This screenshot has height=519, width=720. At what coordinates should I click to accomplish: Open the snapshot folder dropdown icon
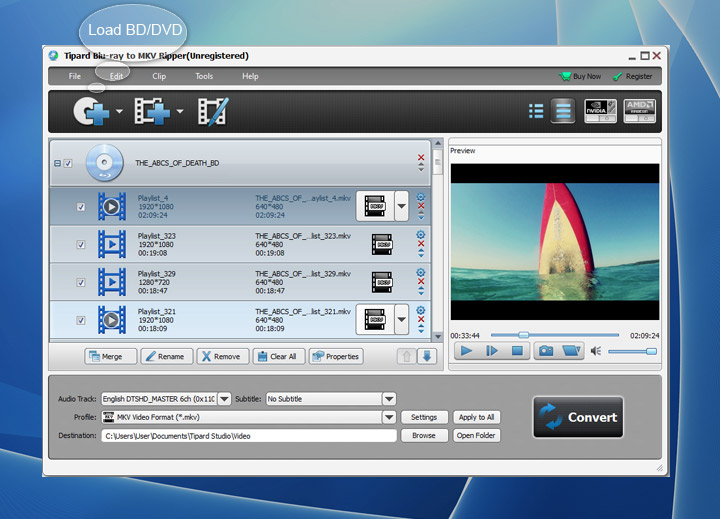(571, 351)
